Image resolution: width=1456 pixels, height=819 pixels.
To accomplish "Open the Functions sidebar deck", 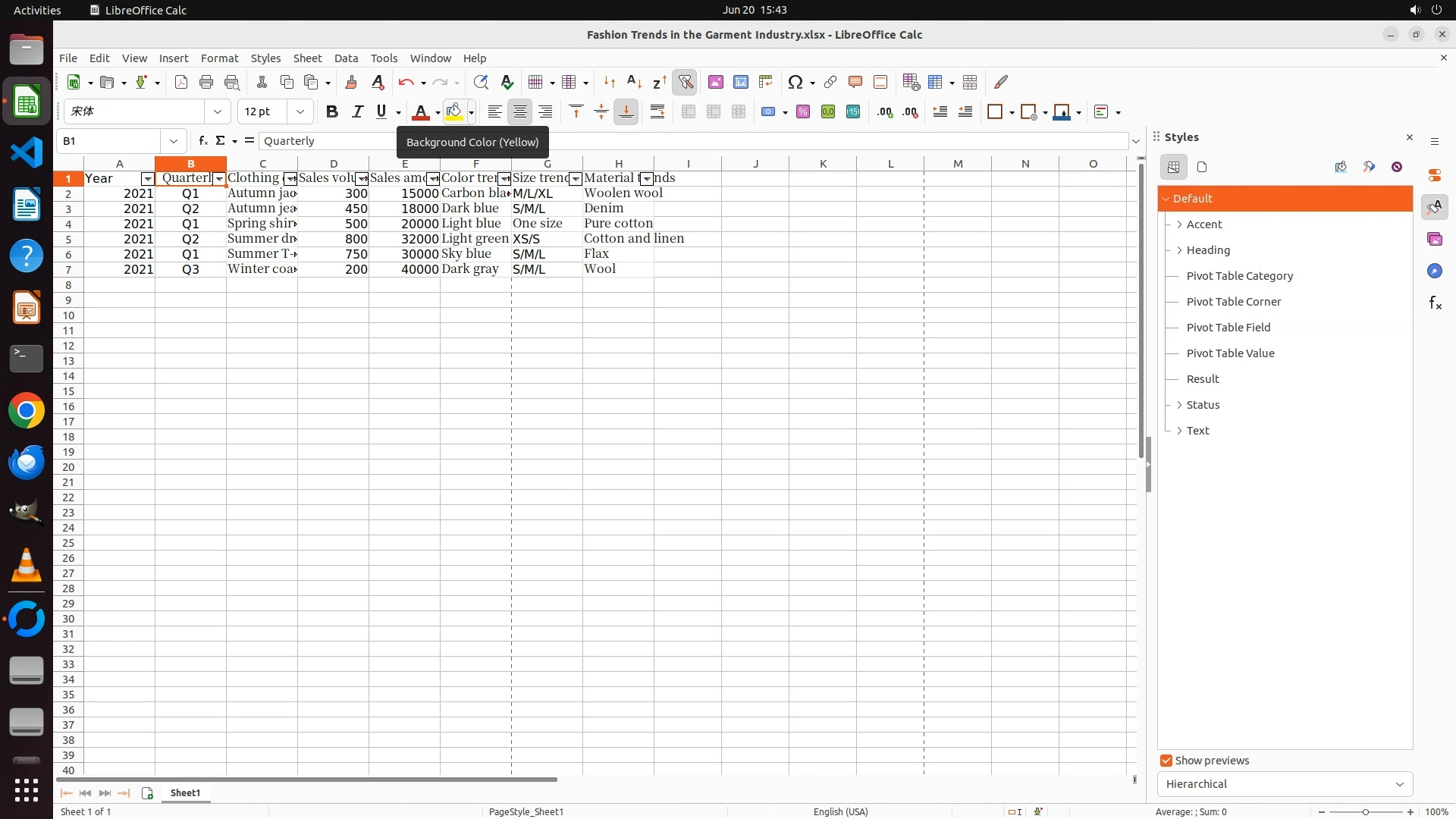I will (x=1435, y=303).
